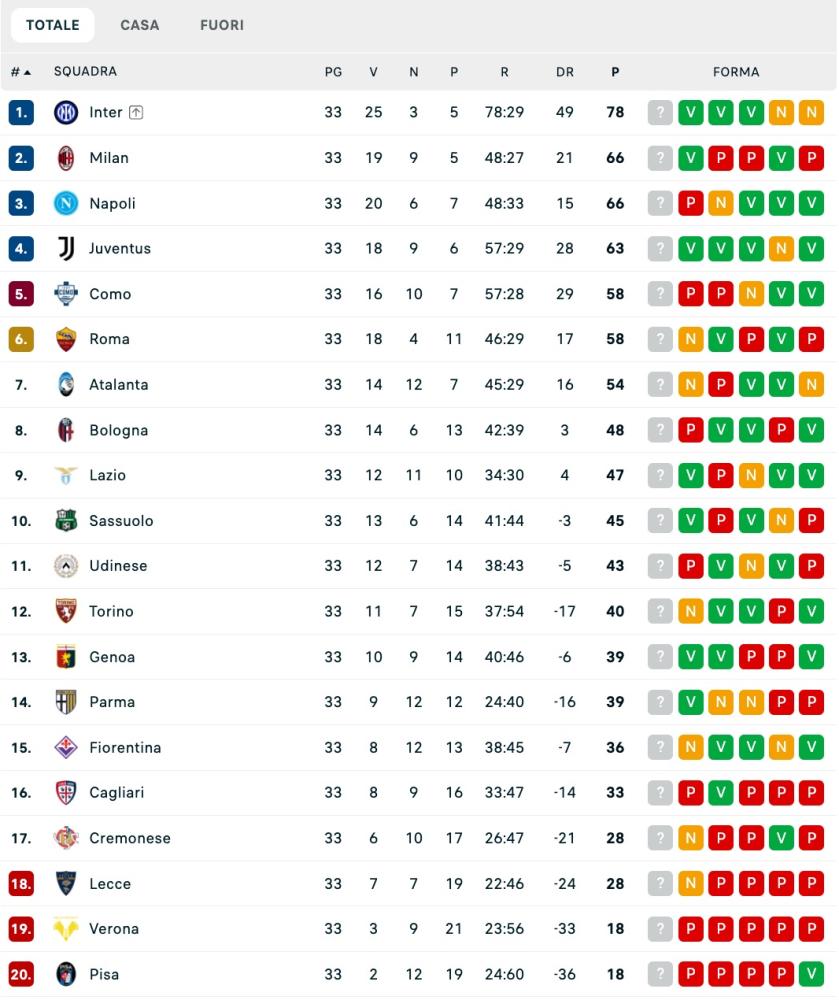Sort table by the # rank column

click(x=20, y=72)
